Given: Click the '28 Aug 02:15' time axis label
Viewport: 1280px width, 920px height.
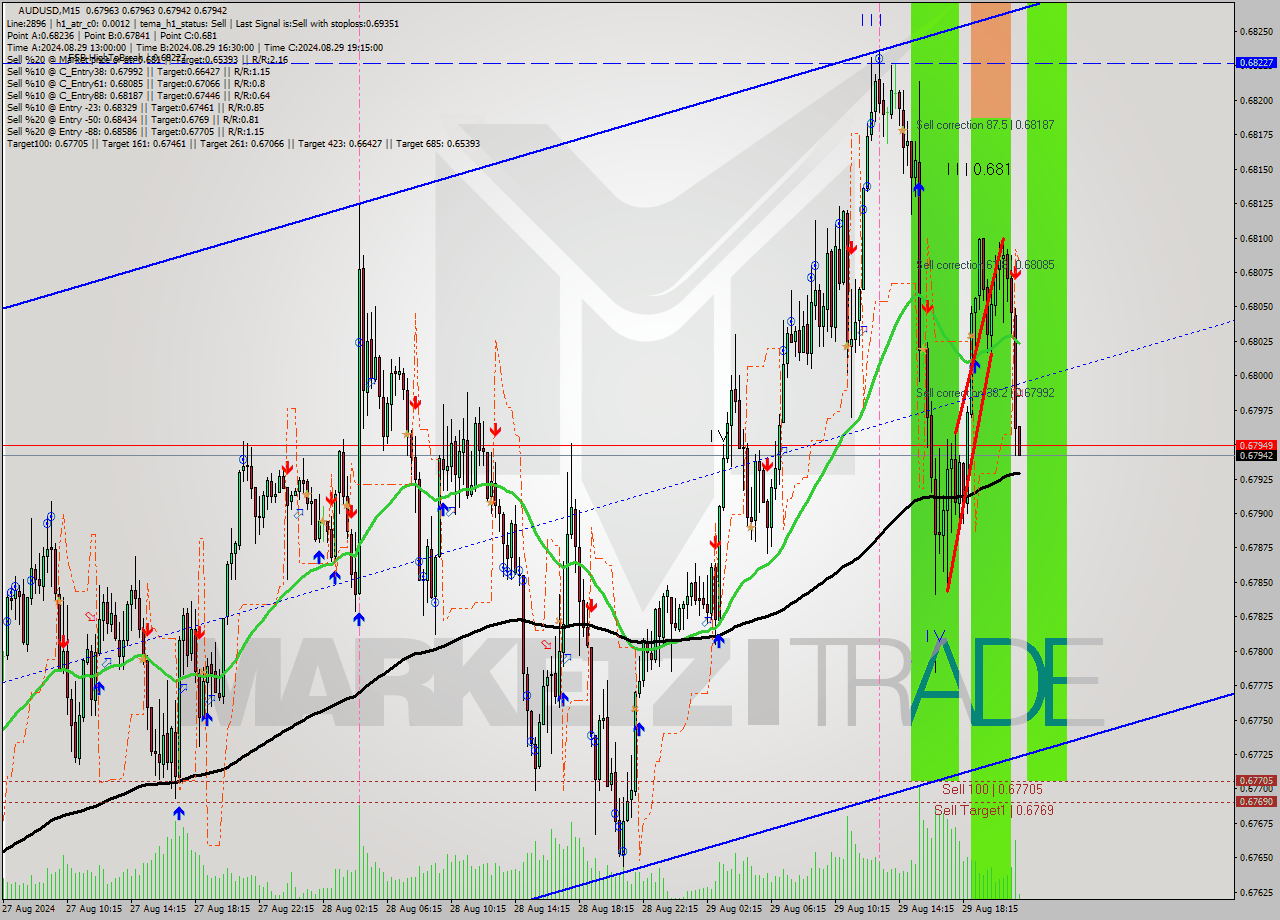Looking at the screenshot, I should click(x=350, y=909).
